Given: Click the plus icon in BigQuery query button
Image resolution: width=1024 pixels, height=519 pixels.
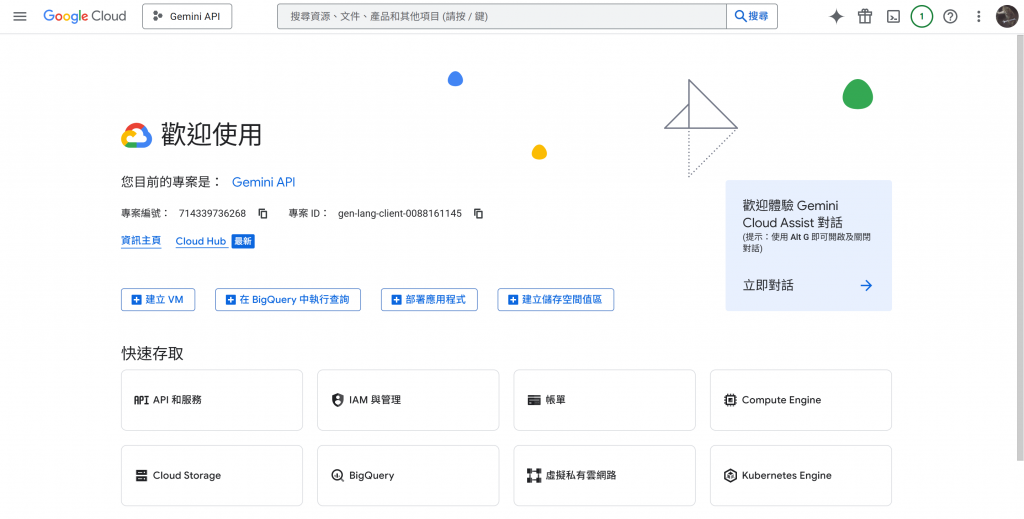Looking at the screenshot, I should tap(231, 300).
